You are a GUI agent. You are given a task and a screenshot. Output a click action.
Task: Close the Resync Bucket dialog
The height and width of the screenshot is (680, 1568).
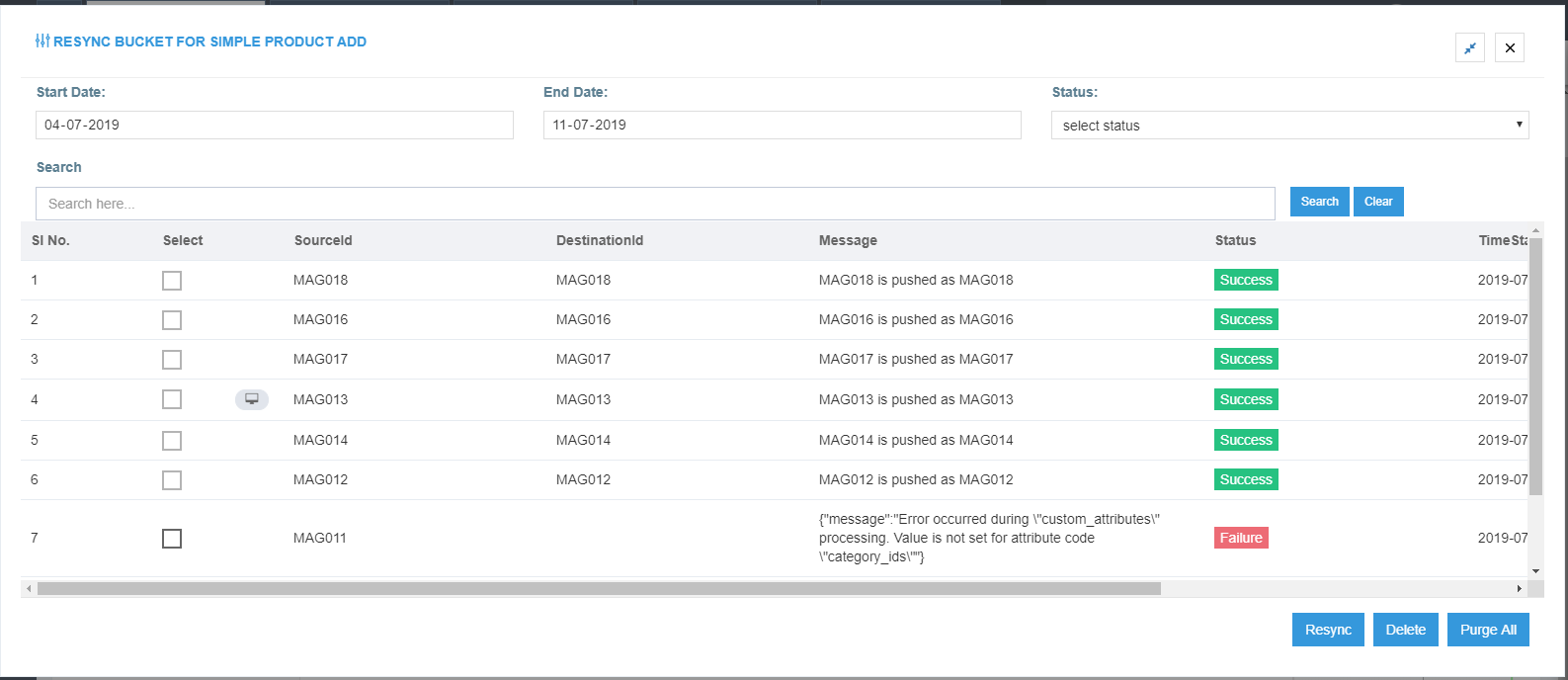(x=1510, y=47)
